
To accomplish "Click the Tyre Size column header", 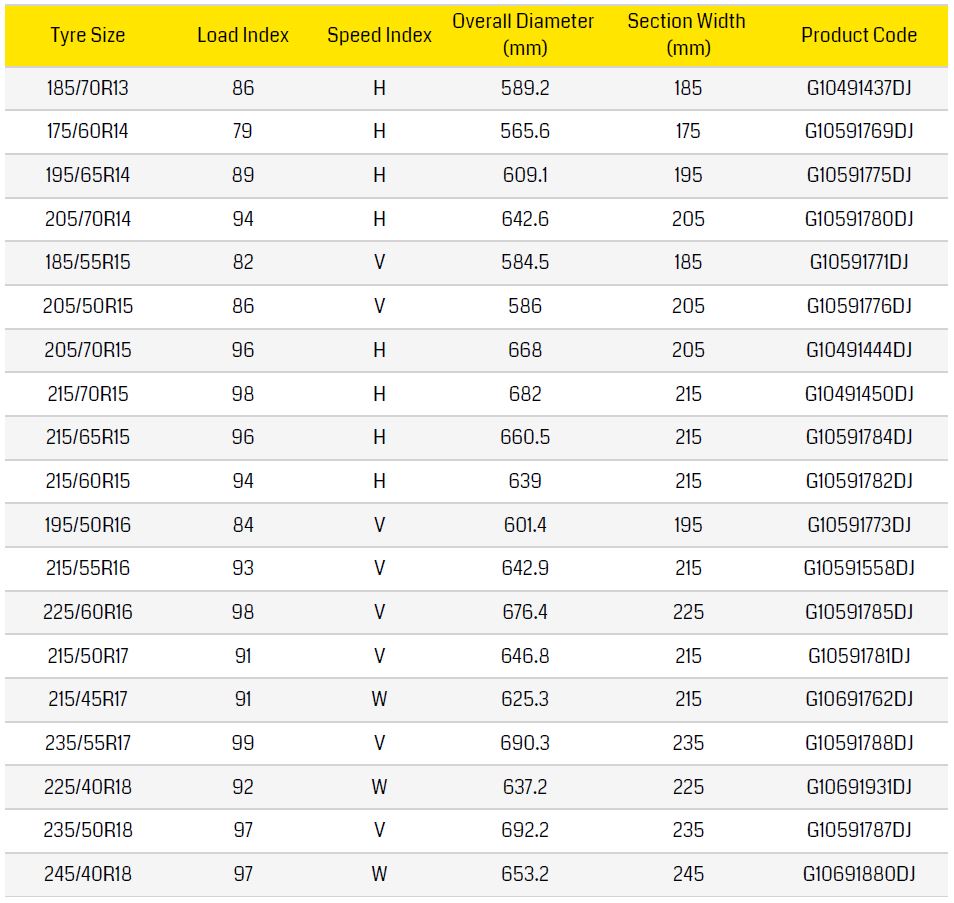I will [x=88, y=35].
